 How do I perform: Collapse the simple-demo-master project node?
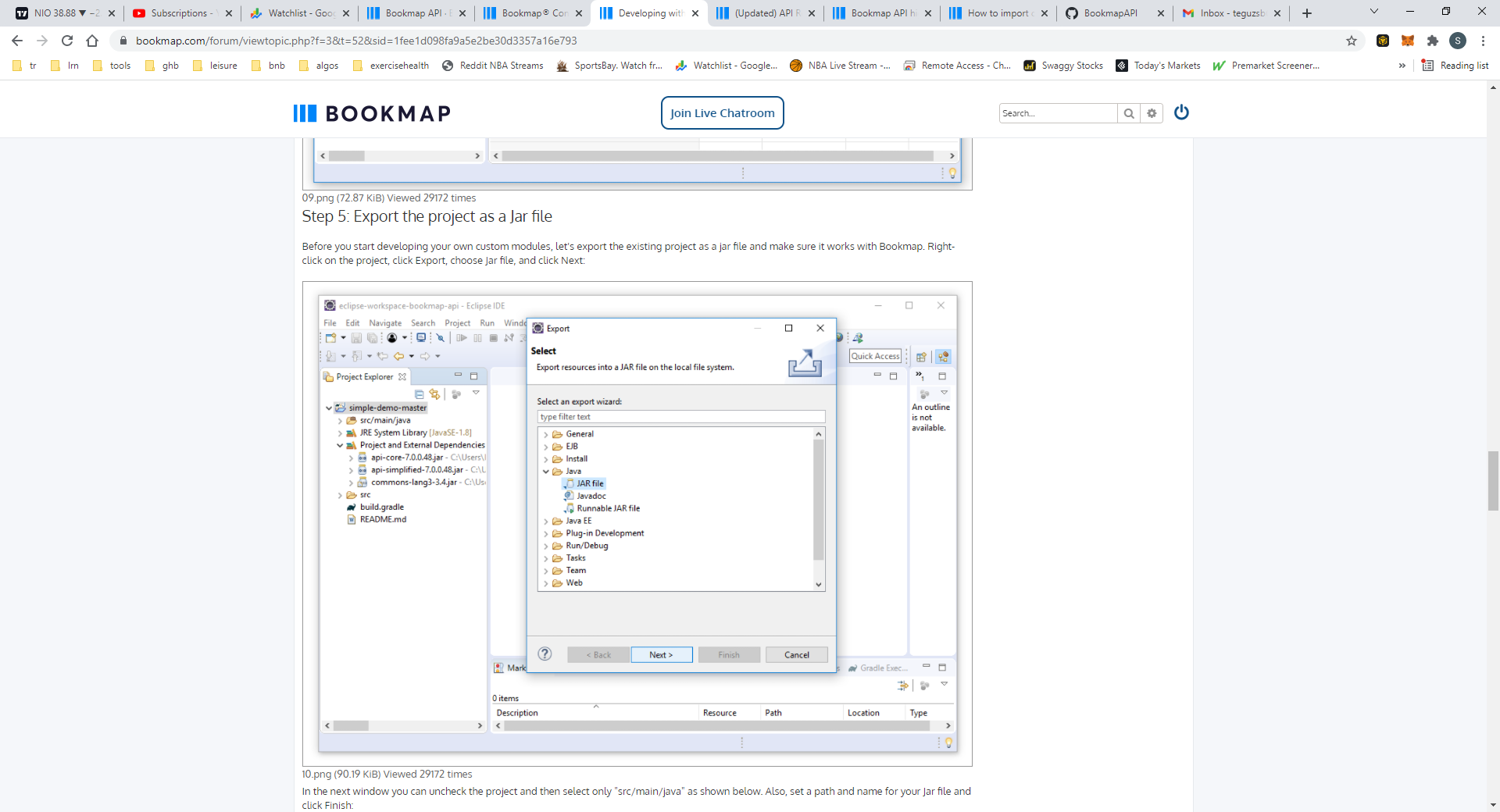329,407
